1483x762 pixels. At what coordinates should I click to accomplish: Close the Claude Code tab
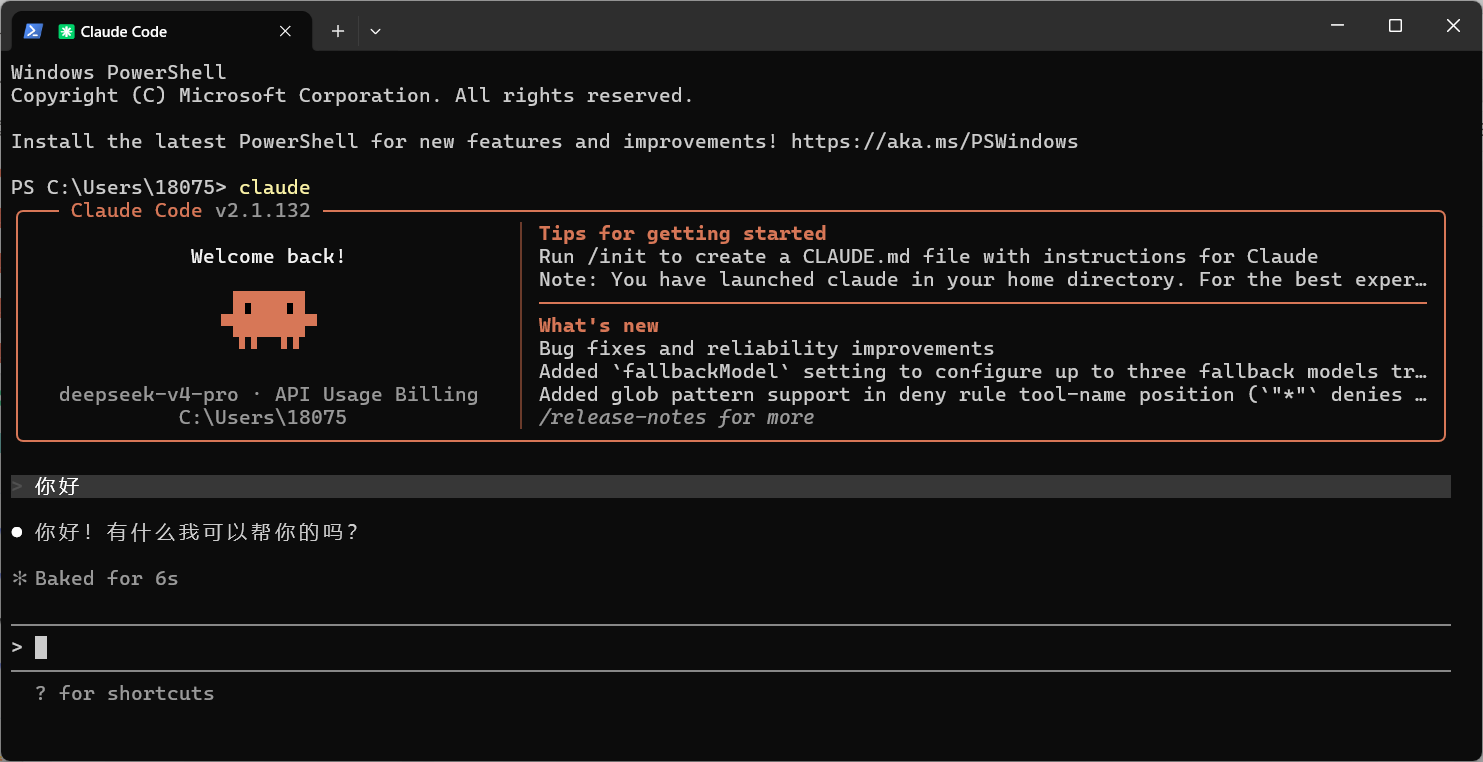pyautogui.click(x=285, y=31)
